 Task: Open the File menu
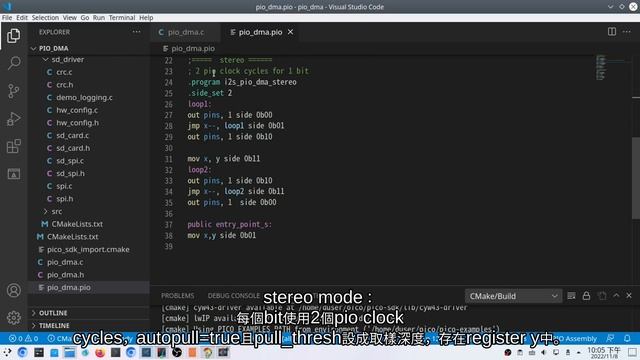7,18
